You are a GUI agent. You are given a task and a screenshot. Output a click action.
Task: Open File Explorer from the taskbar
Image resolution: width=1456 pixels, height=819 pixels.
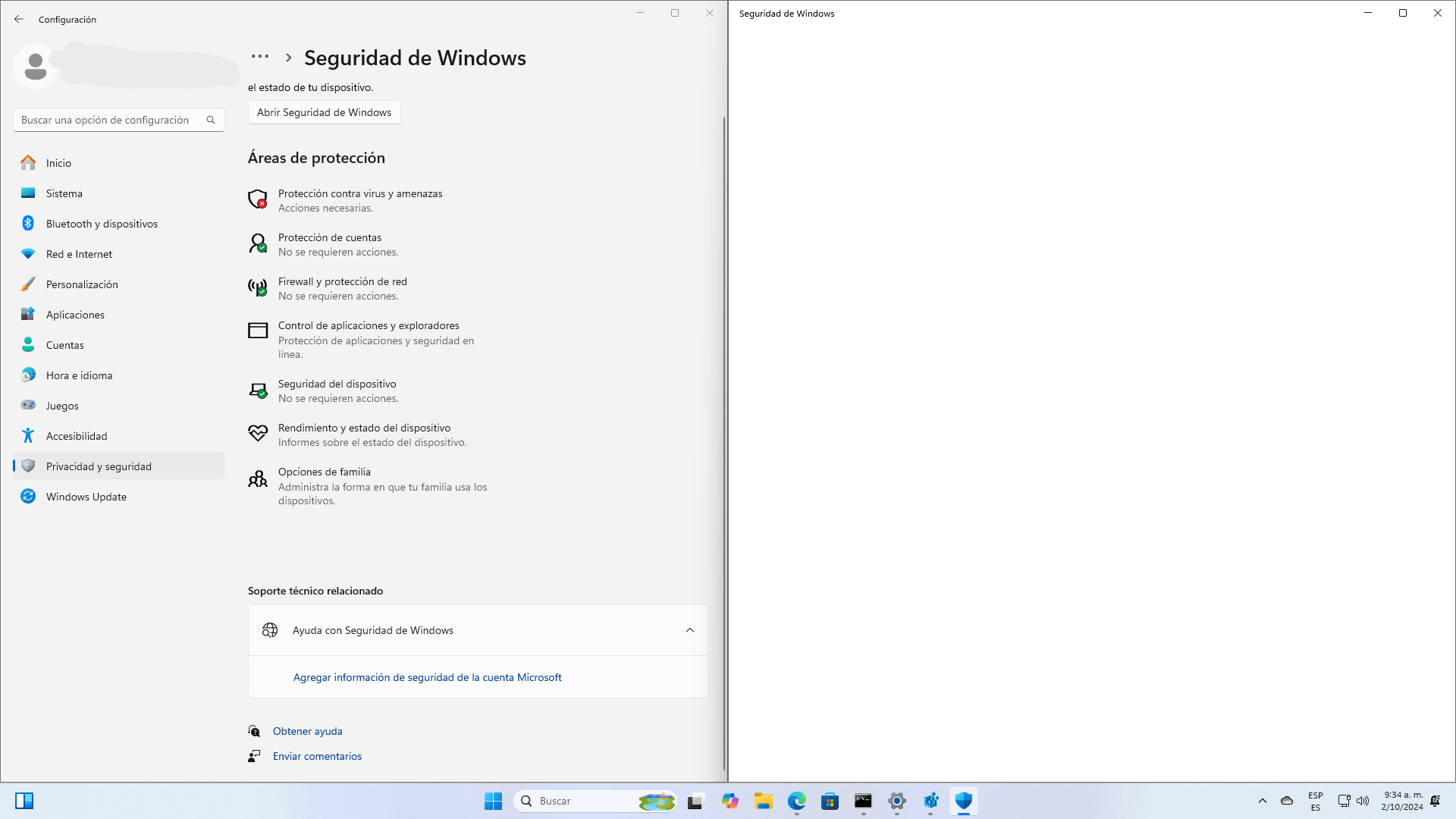pos(764,801)
